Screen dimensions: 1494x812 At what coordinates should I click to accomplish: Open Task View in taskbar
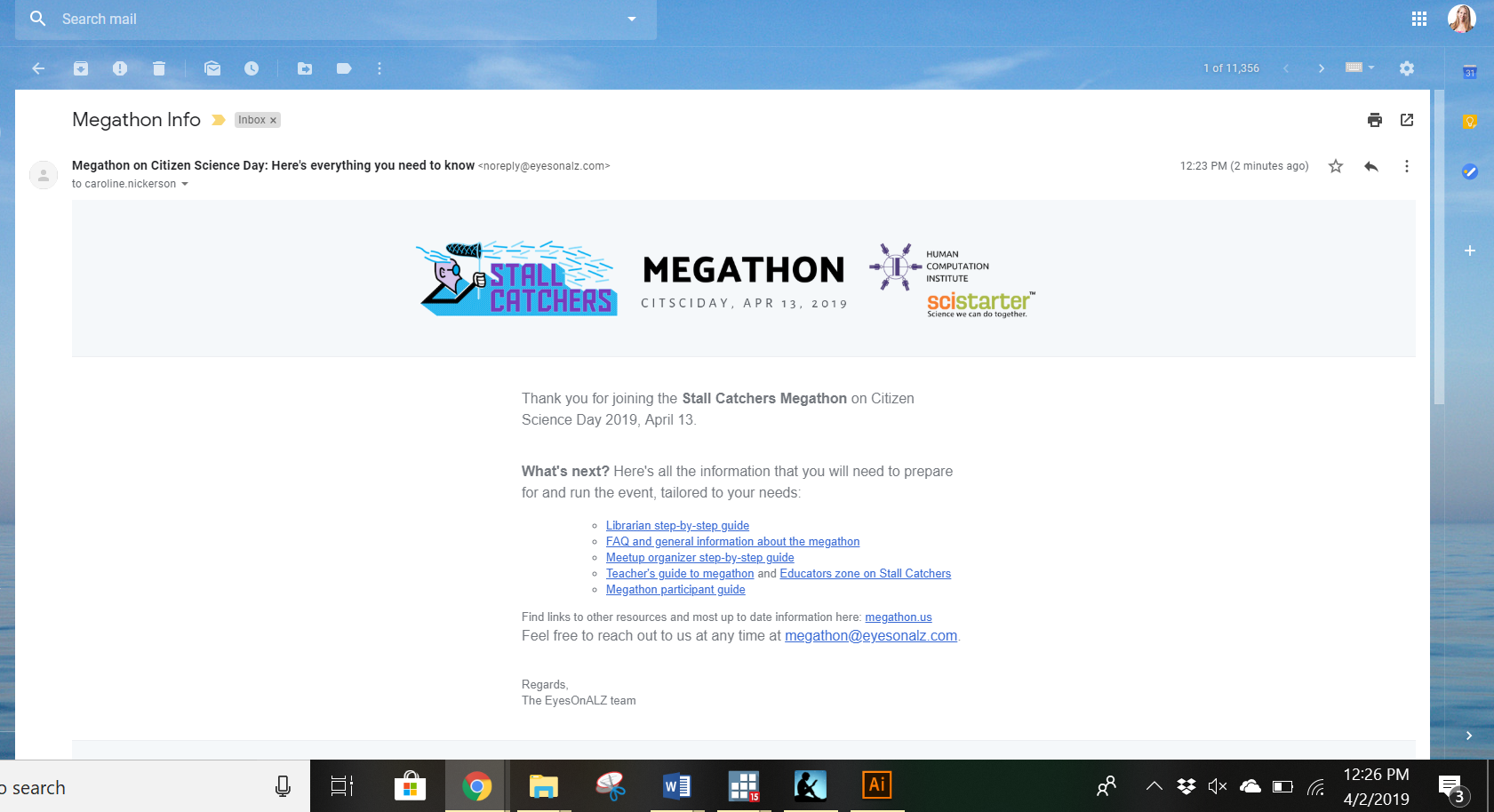342,786
